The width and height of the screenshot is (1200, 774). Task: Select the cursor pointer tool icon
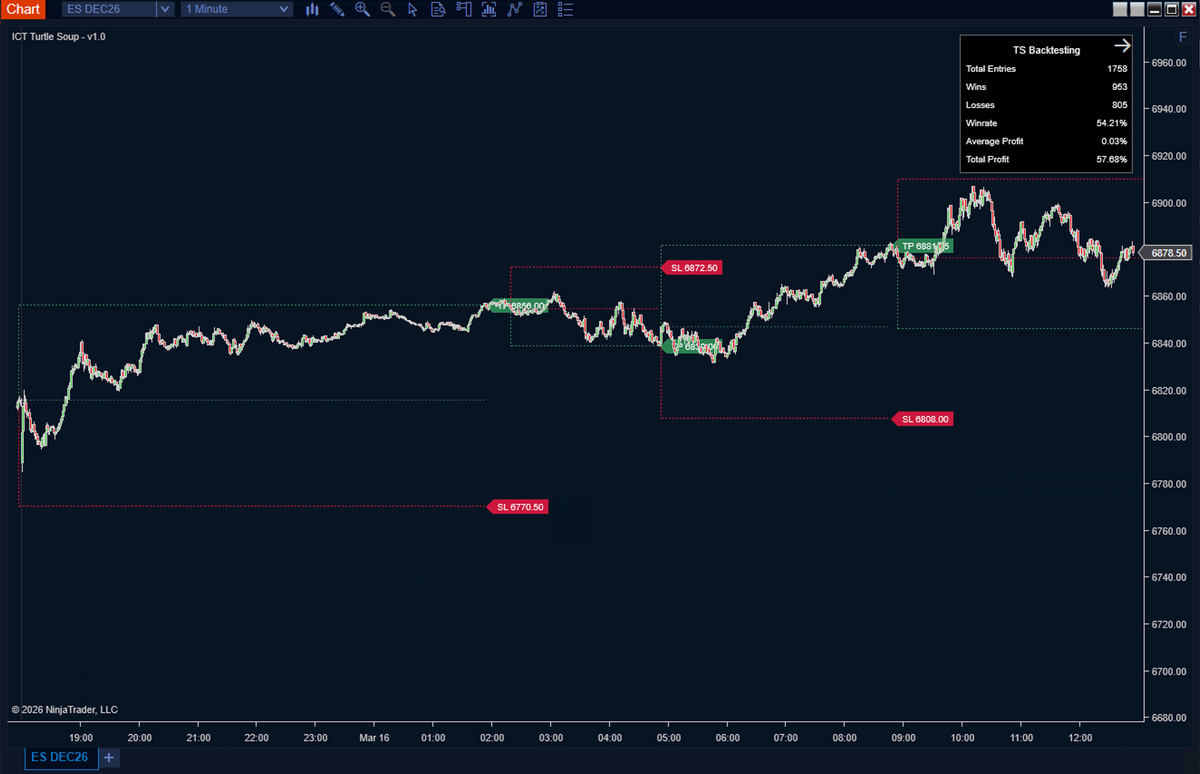point(413,9)
